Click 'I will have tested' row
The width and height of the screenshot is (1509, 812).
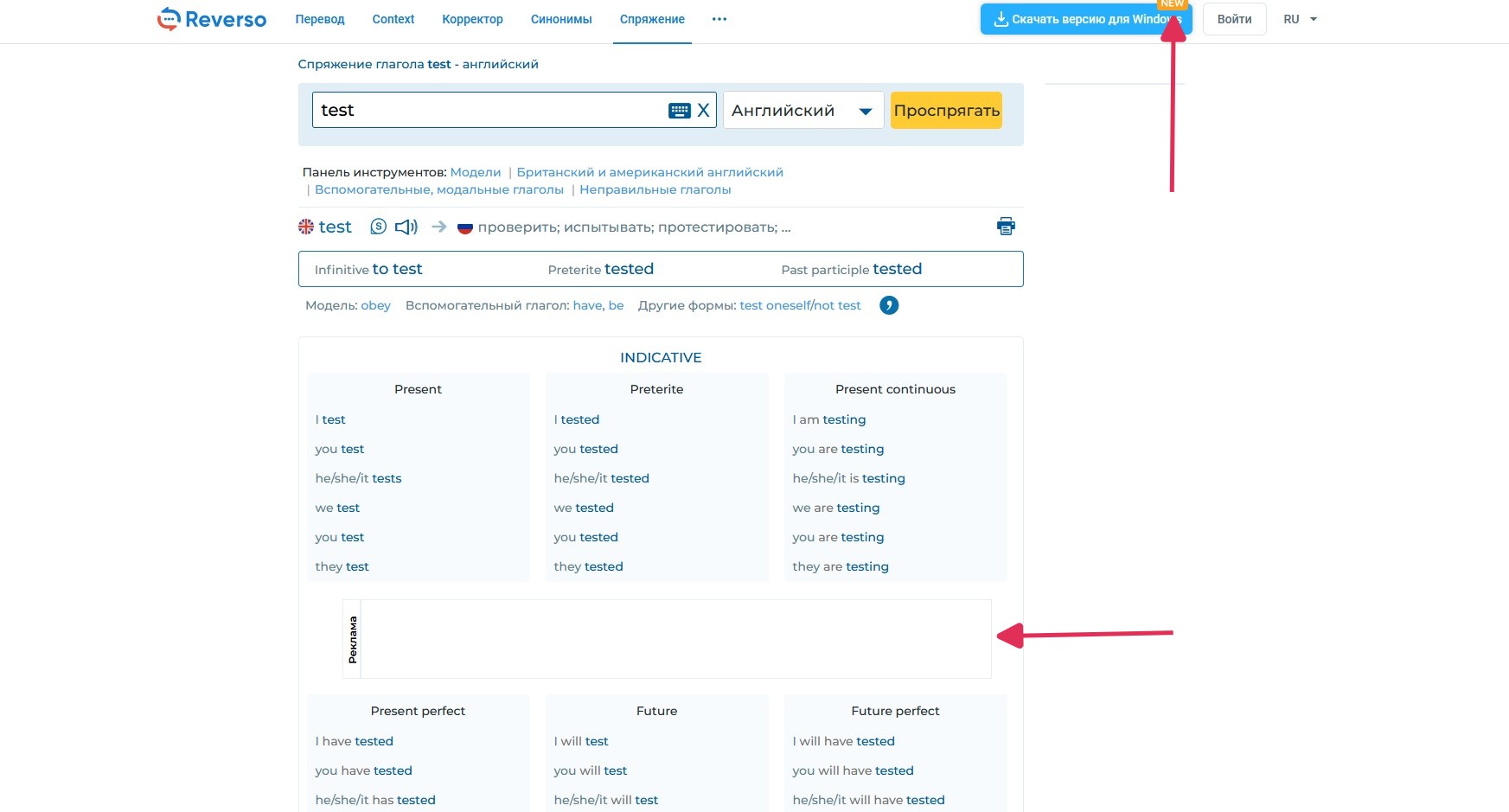844,741
